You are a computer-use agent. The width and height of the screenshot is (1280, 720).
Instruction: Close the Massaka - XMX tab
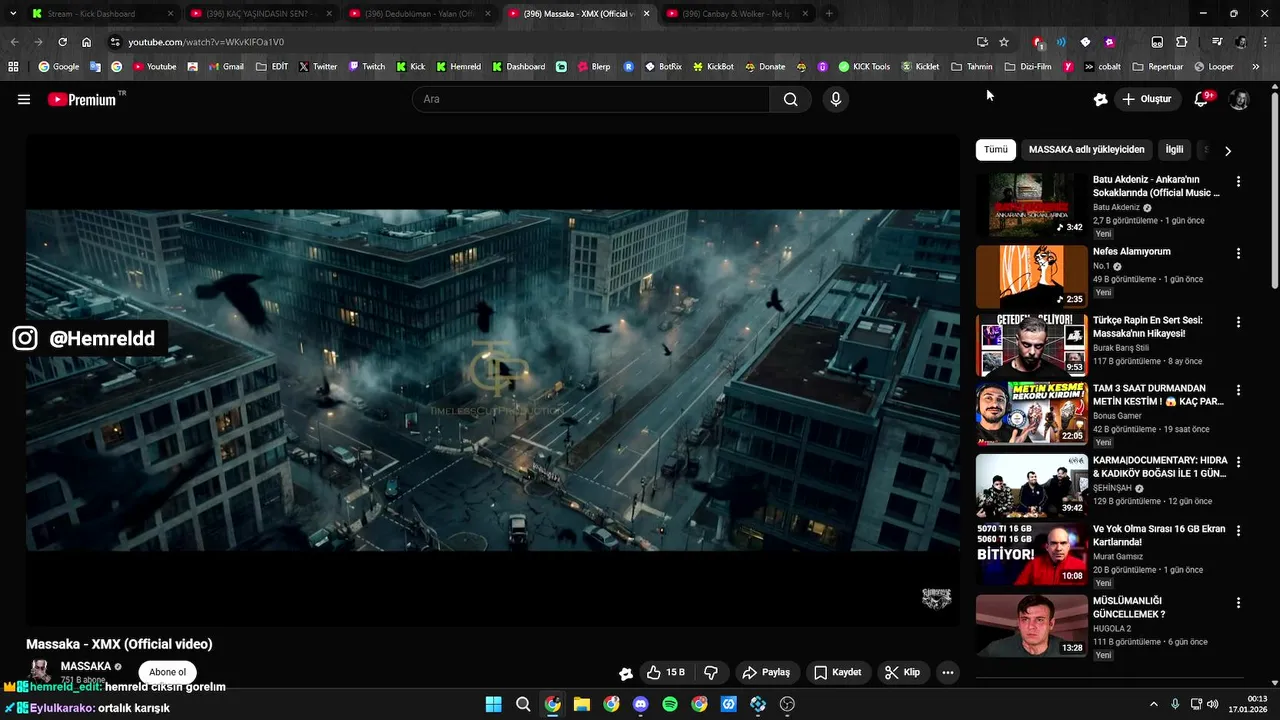(646, 14)
